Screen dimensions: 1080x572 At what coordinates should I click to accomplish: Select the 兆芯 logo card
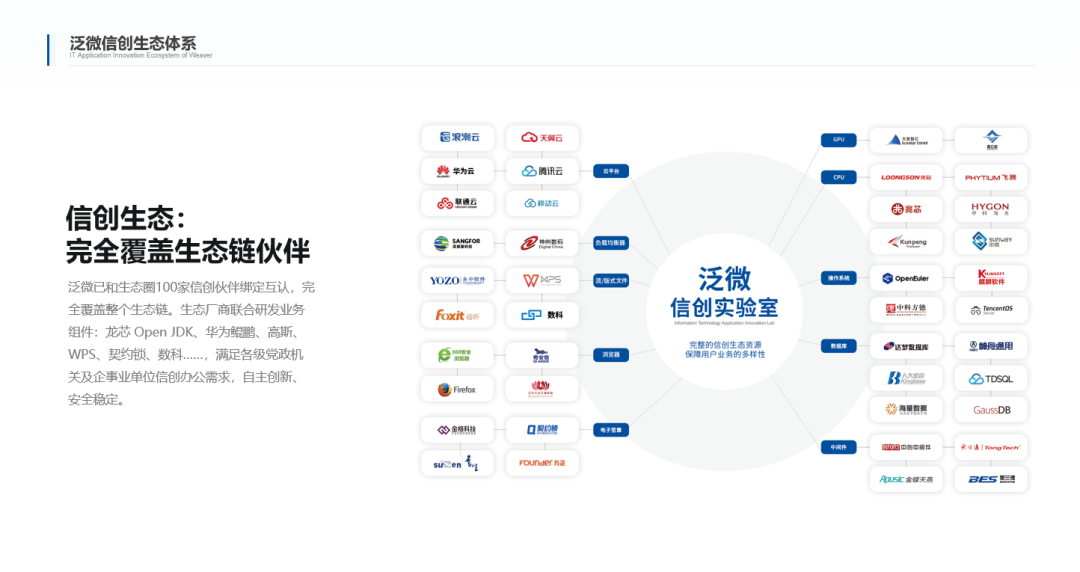pyautogui.click(x=906, y=209)
